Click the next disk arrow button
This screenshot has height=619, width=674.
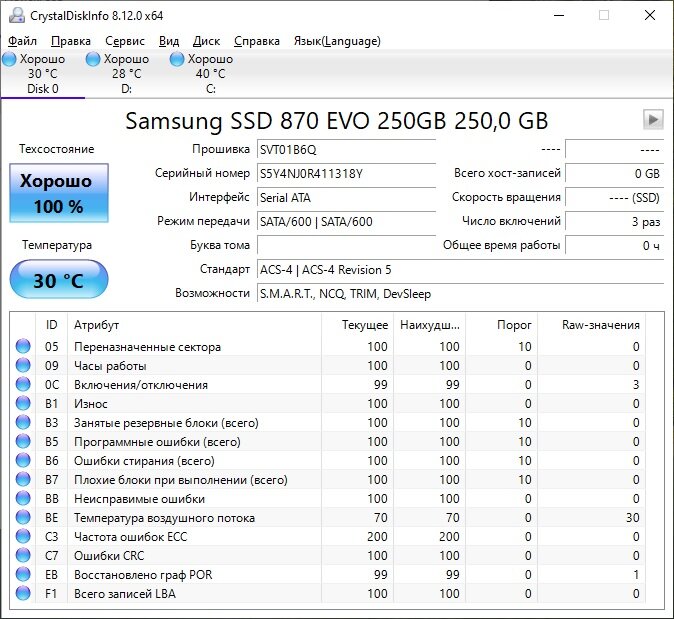[653, 119]
